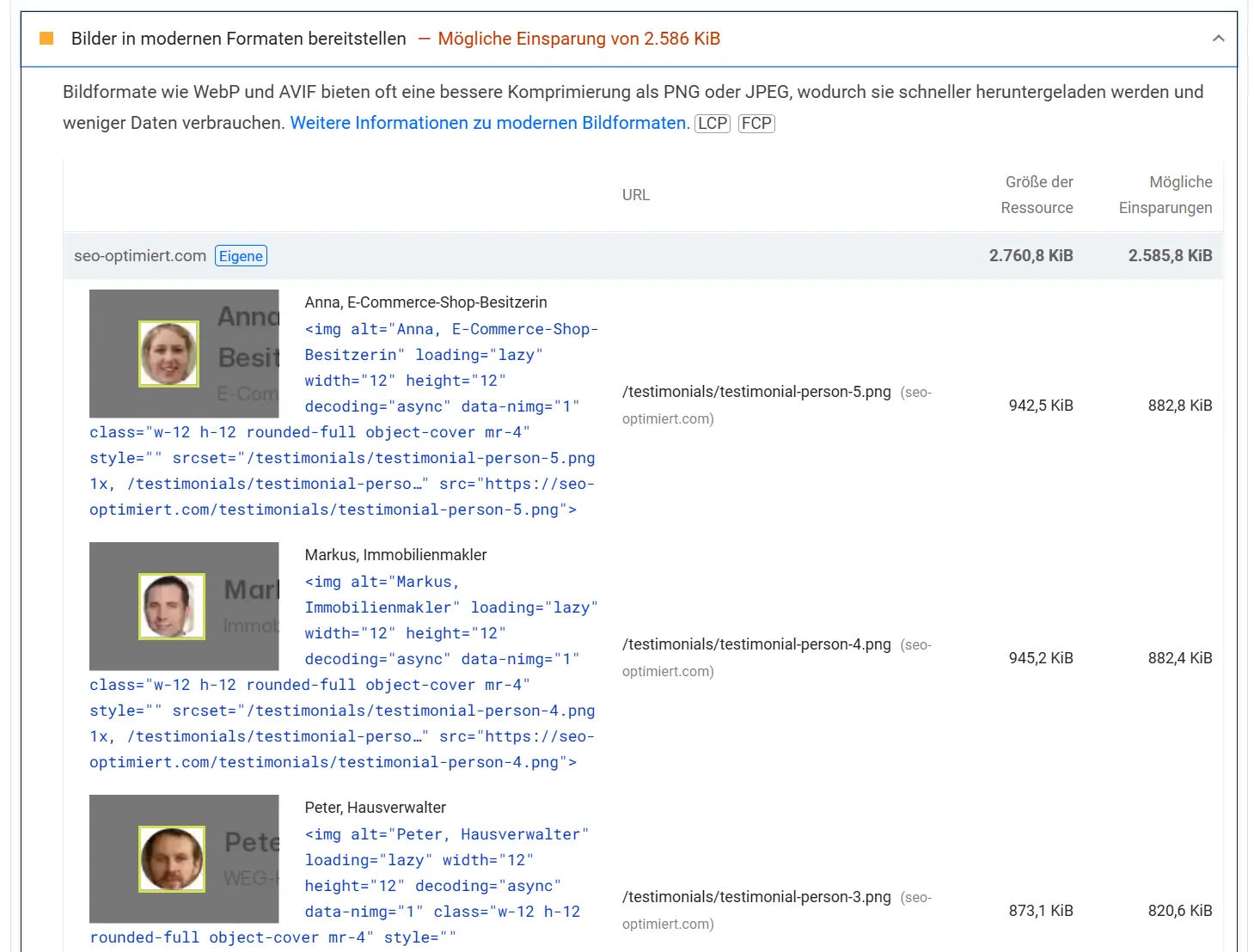Collapse the modern image formats audit chevron
The image size is (1254, 952).
[1218, 39]
